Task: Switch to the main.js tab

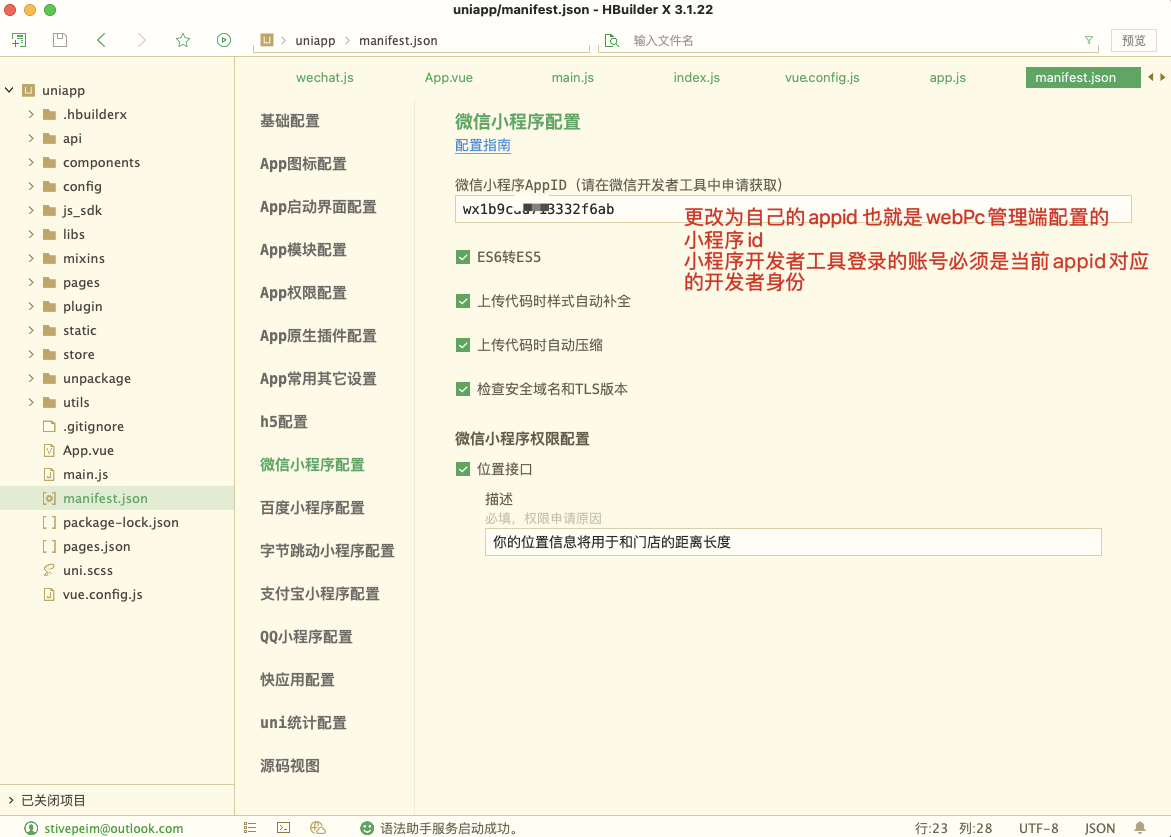Action: point(573,78)
